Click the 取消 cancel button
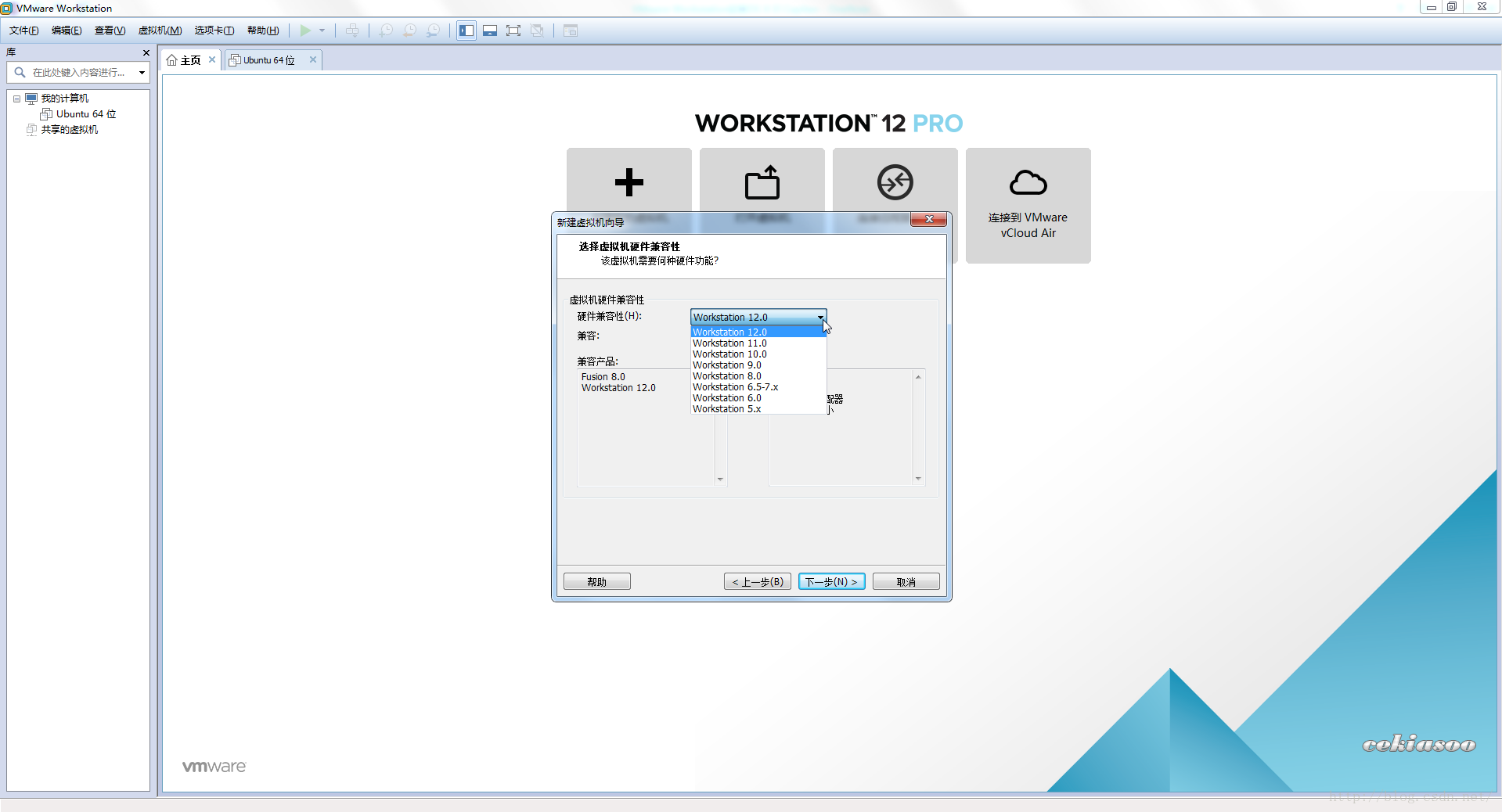Viewport: 1502px width, 812px height. [x=906, y=582]
